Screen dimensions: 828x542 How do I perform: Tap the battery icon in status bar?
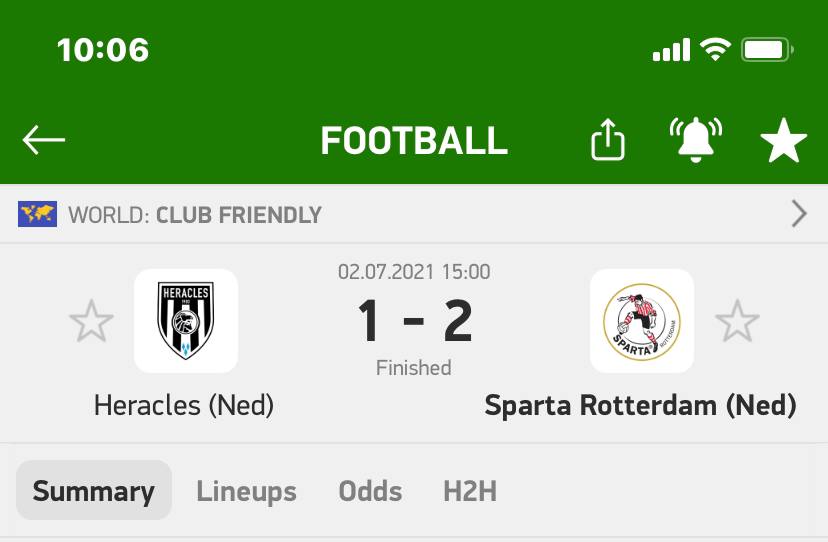767,50
